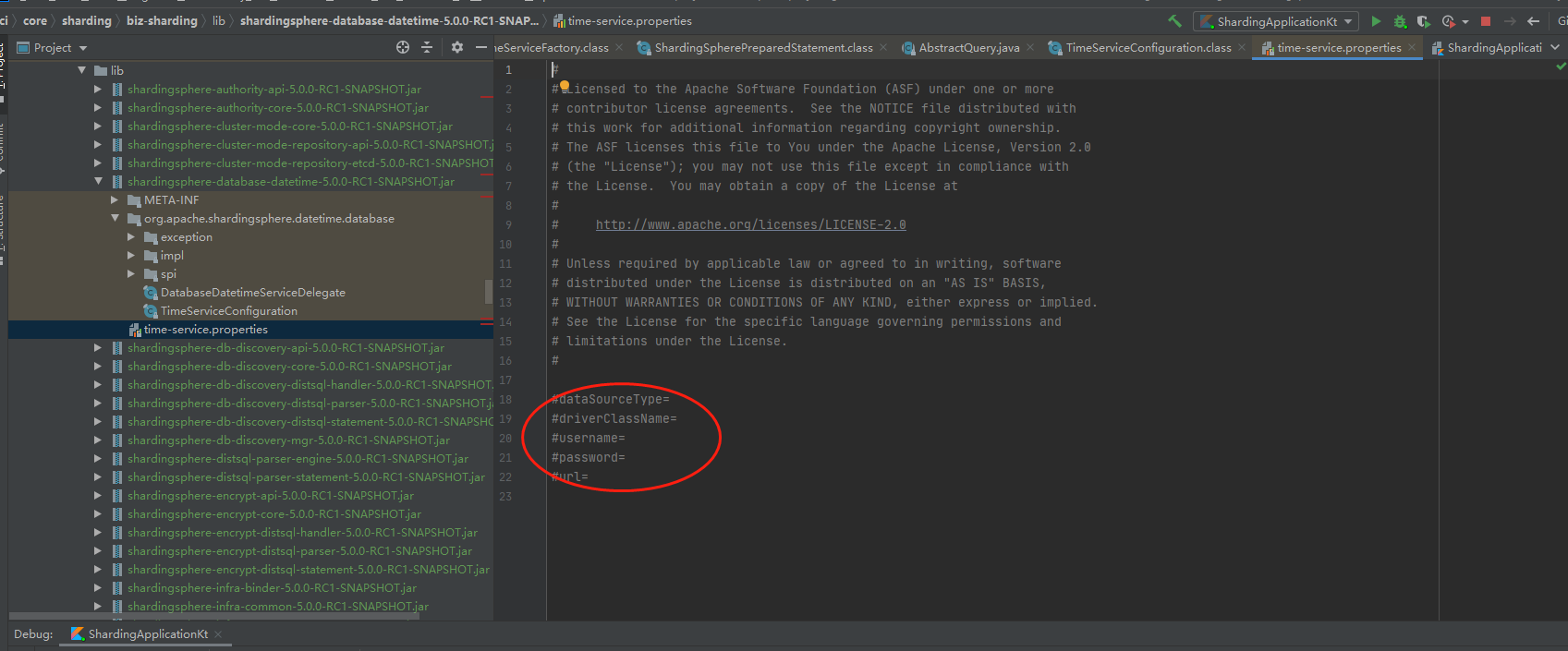
Task: Click breadcrumb 'biz-sharding'
Action: (x=162, y=20)
